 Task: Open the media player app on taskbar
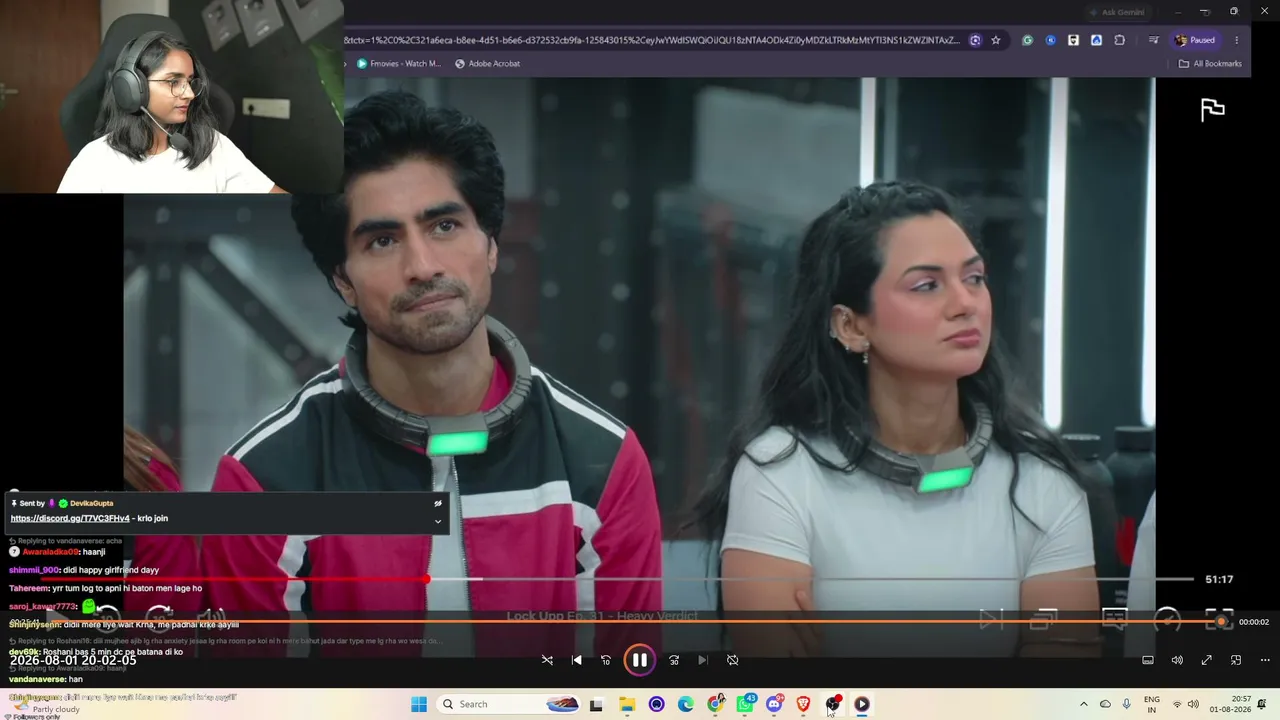861,704
